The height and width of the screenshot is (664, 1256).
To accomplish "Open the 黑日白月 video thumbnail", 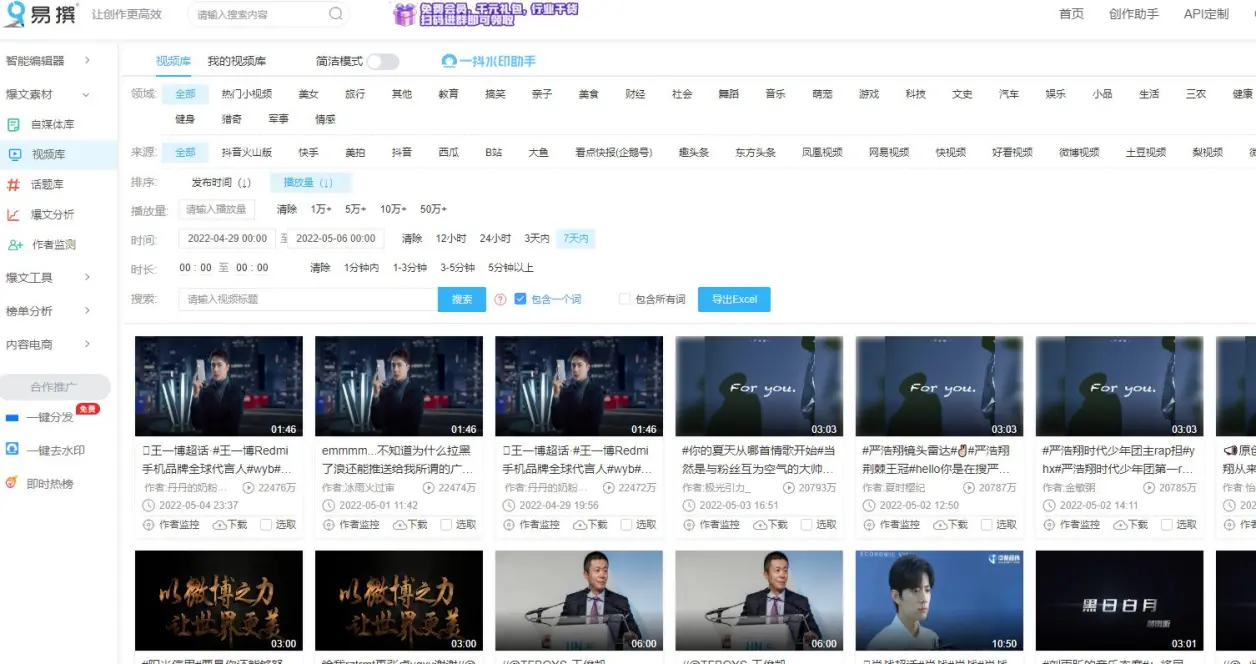I will (x=1119, y=601).
